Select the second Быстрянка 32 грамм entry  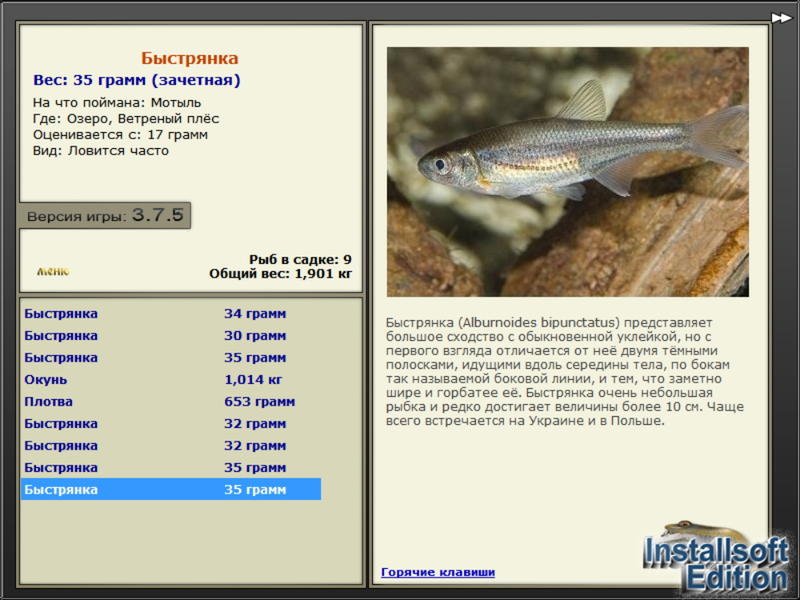[x=171, y=445]
